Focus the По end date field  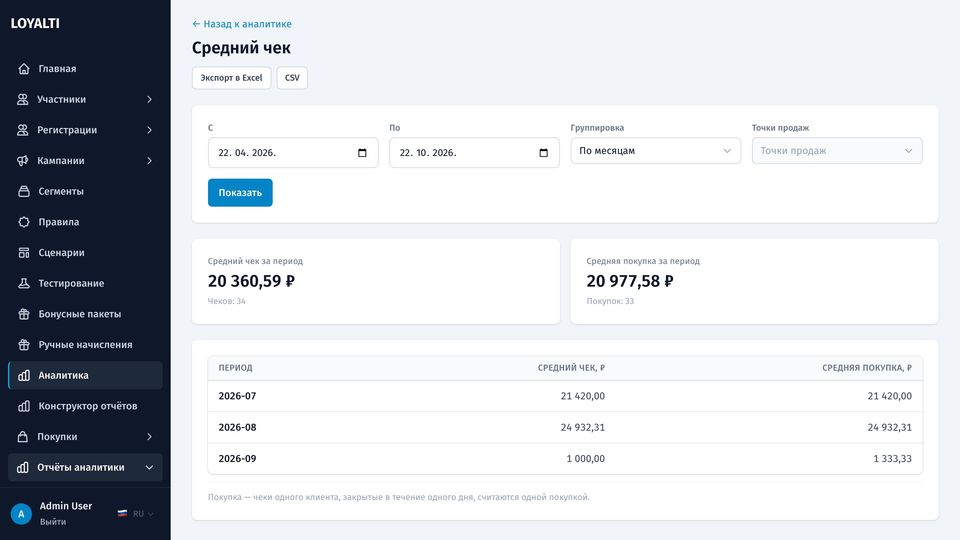pyautogui.click(x=474, y=152)
